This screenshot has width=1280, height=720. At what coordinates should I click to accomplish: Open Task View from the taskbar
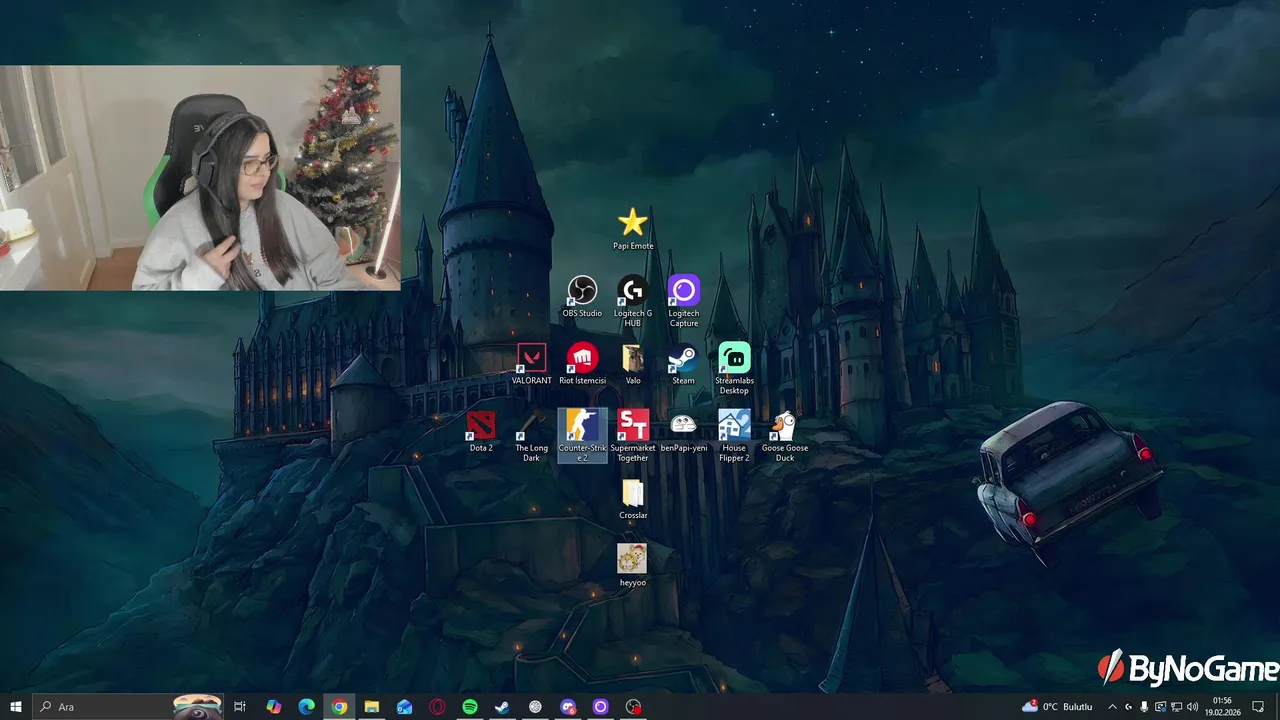240,707
